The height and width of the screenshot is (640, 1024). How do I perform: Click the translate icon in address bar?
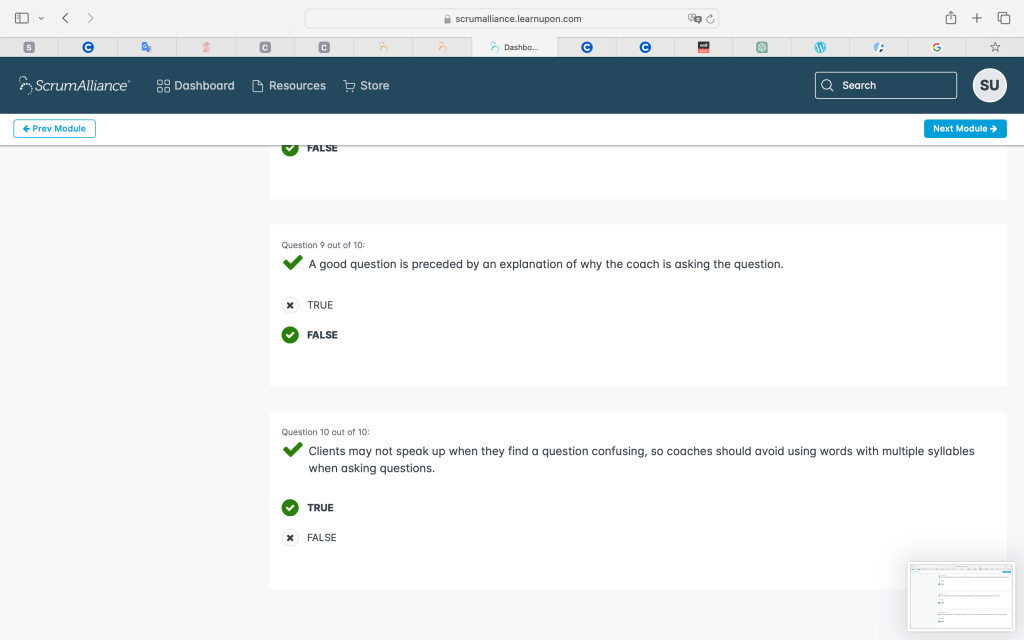pos(694,18)
